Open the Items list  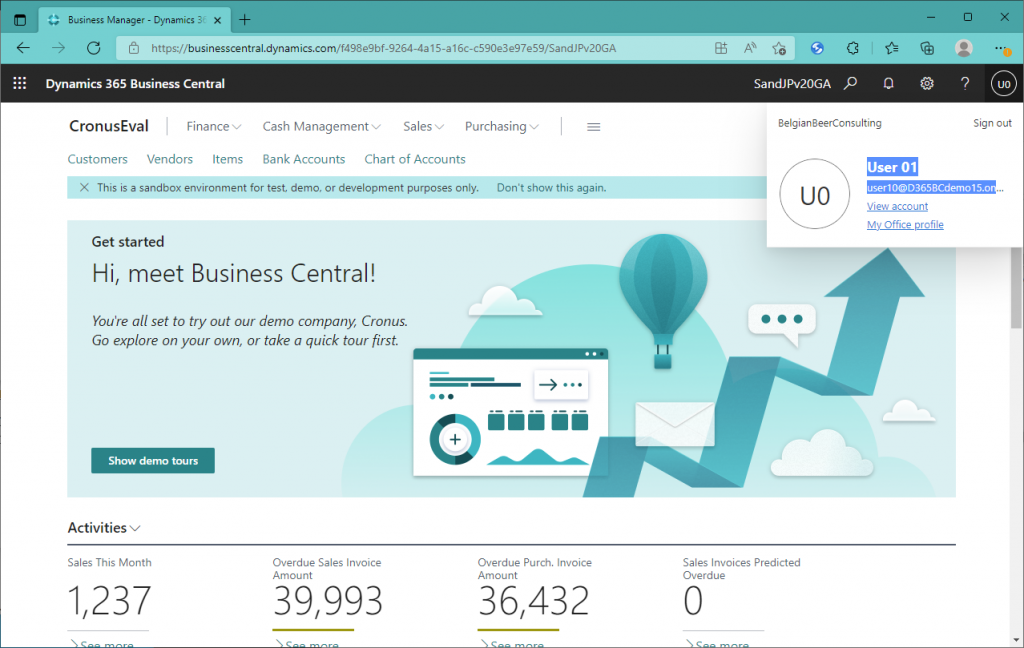click(227, 159)
